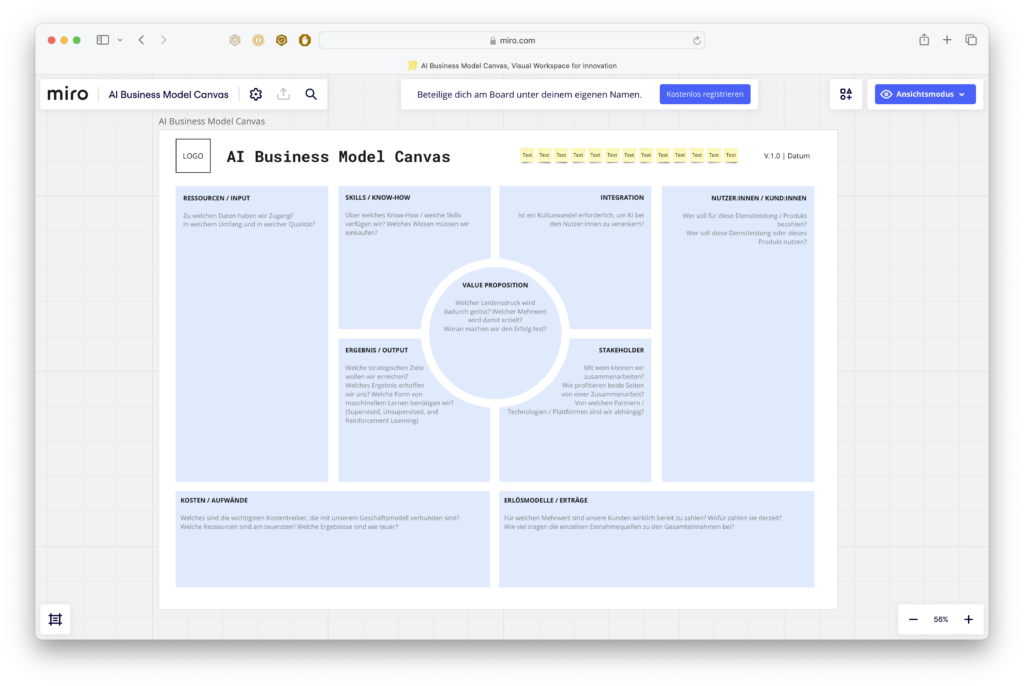The width and height of the screenshot is (1024, 686).
Task: Open a new tab with the plus button
Action: [x=947, y=39]
